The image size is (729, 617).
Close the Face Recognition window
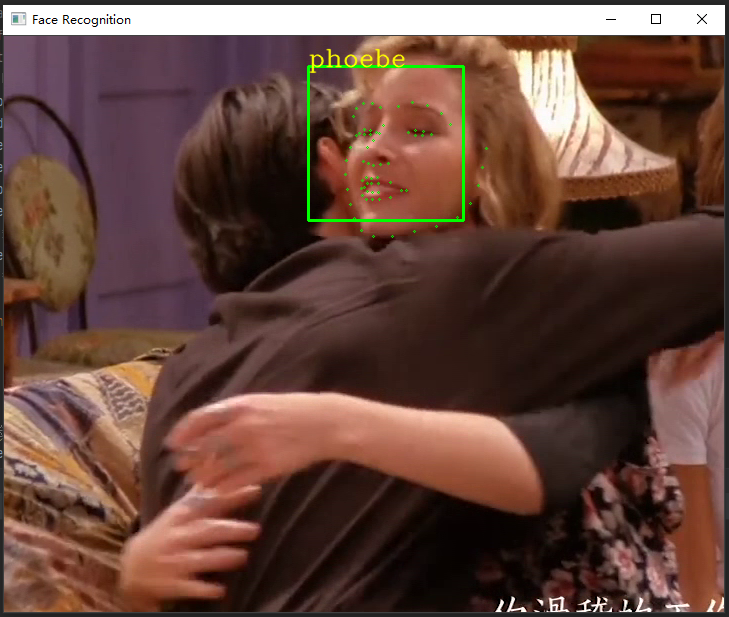[x=702, y=19]
